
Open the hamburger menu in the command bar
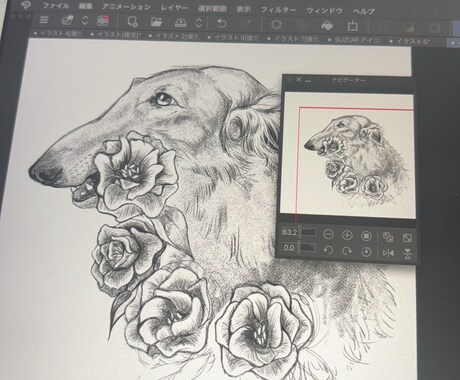[x=44, y=20]
